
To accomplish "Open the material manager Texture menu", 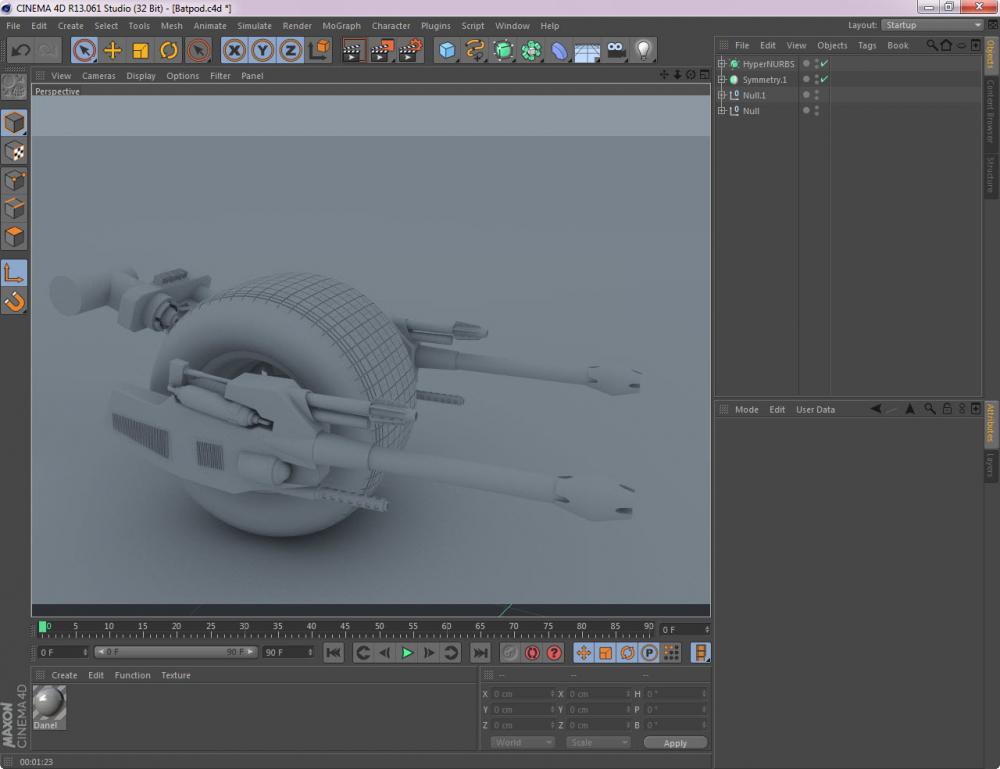I will coord(176,675).
